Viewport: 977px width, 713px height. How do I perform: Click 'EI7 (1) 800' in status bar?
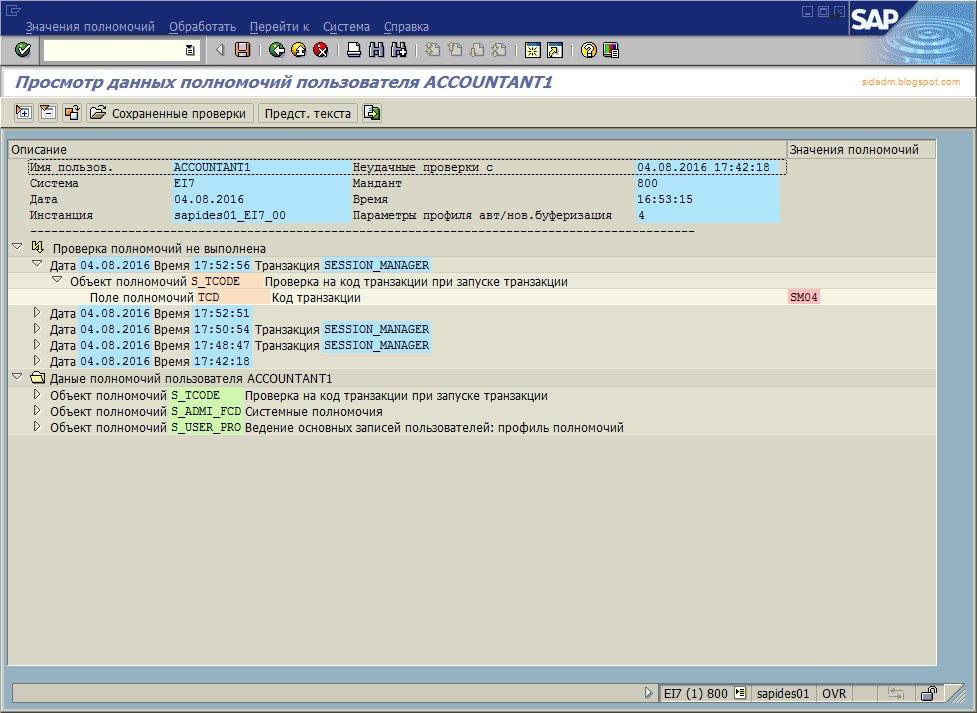pos(696,693)
